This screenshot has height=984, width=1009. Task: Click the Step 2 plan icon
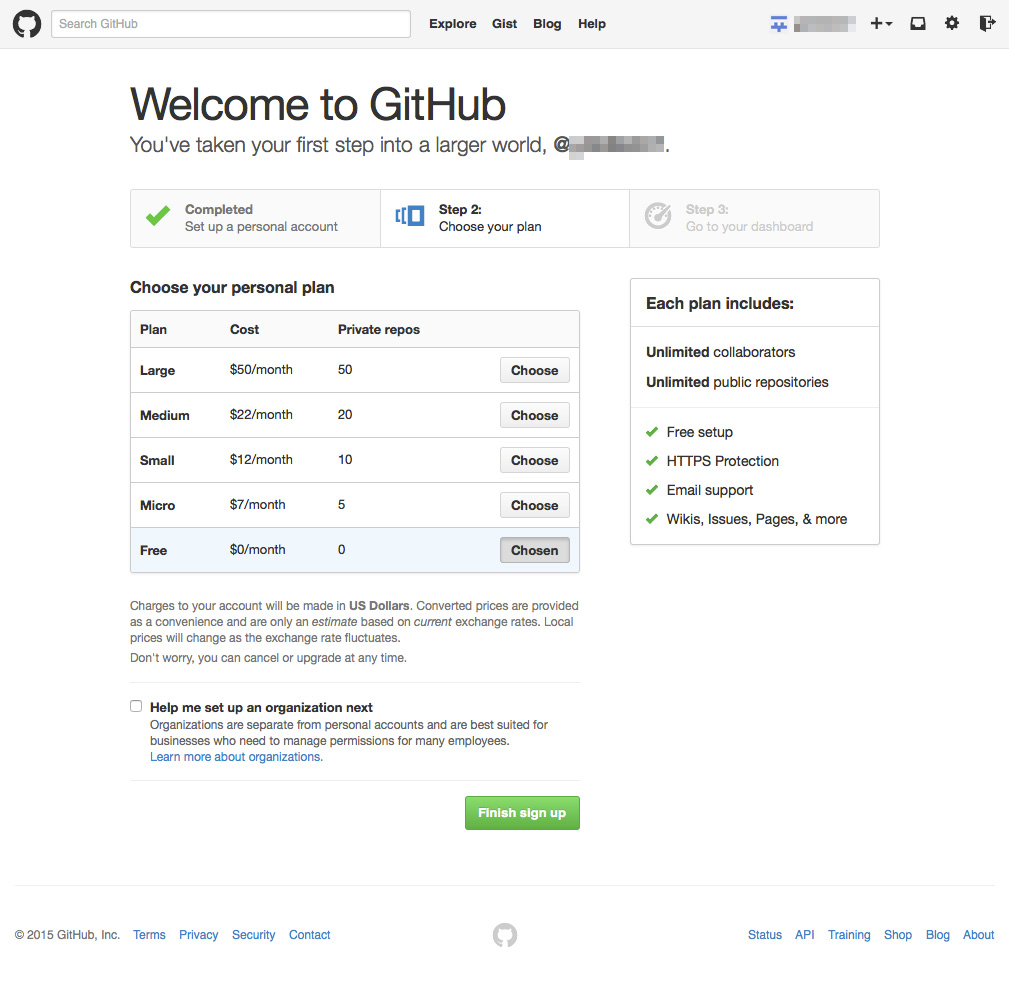[x=410, y=216]
